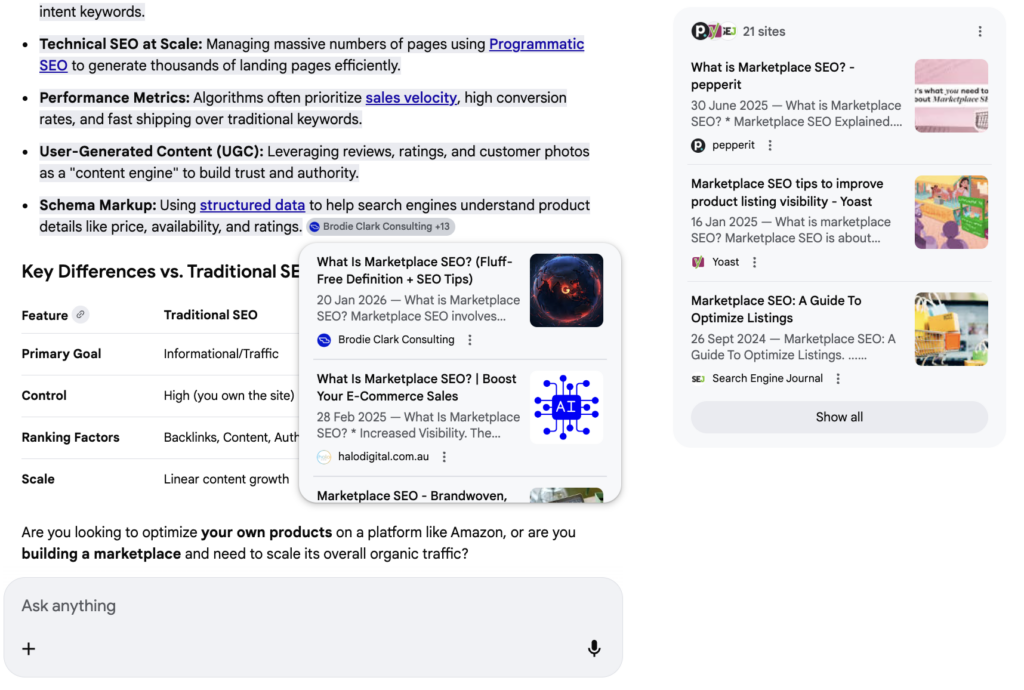Open the Search Engine Journal article thumbnail
The width and height of the screenshot is (1024, 690).
[x=951, y=329]
